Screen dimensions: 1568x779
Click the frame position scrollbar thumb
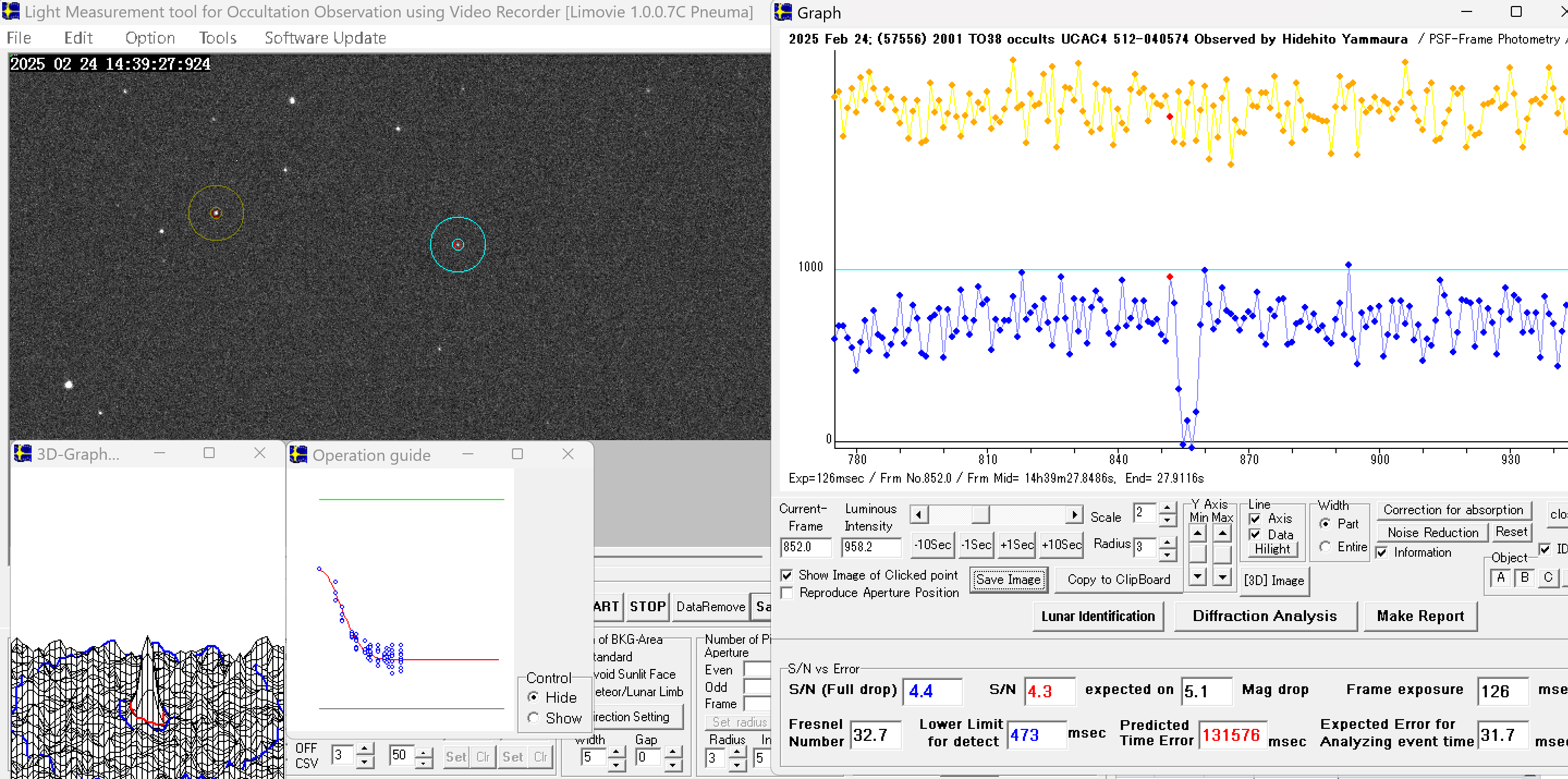pos(980,515)
